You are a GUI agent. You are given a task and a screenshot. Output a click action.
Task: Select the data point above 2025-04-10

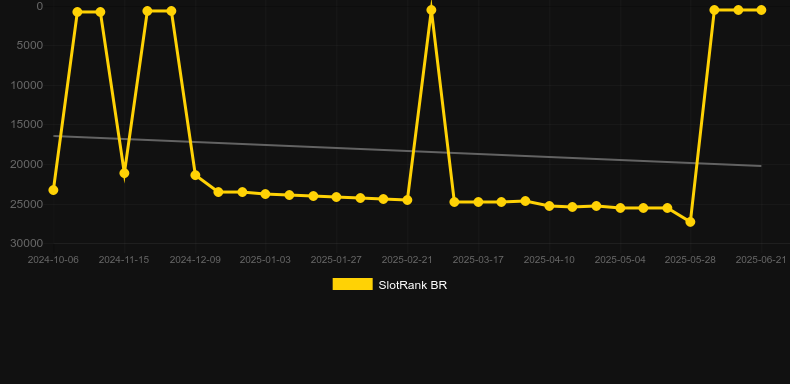549,206
